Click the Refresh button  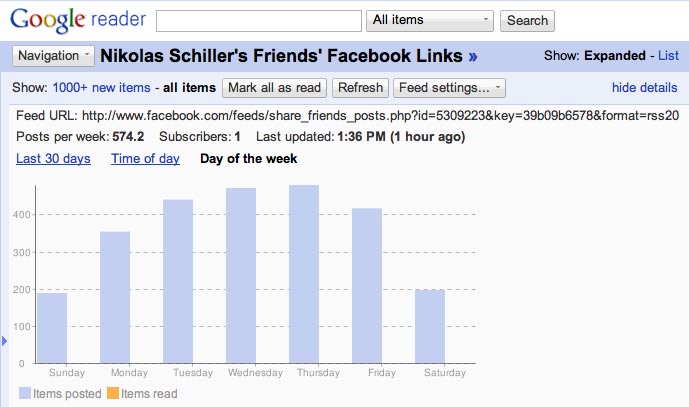360,88
